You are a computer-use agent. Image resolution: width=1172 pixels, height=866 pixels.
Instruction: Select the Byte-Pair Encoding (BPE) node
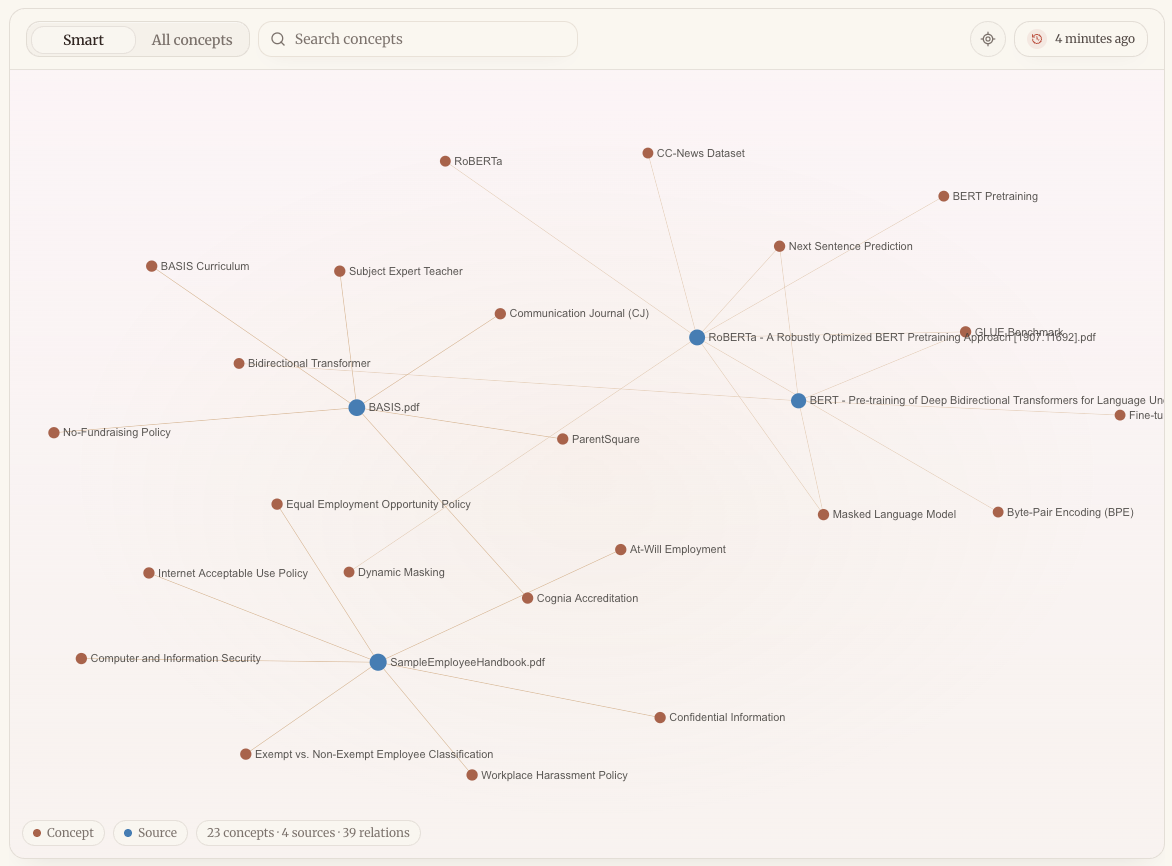coord(998,513)
